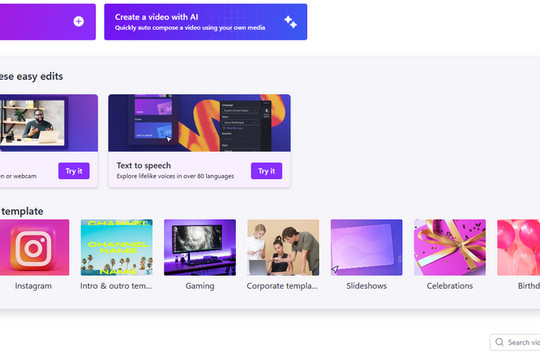
Task: Open Intro & outro templates thumbnail
Action: click(x=117, y=247)
